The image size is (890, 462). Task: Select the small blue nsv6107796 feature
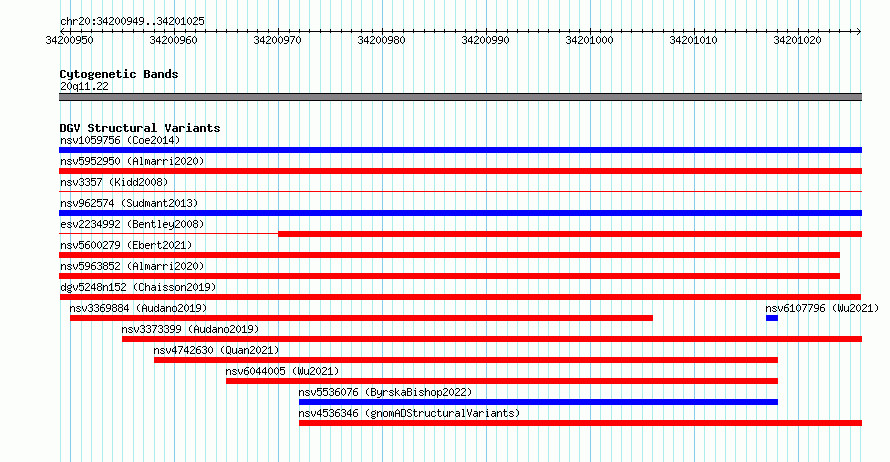click(772, 318)
